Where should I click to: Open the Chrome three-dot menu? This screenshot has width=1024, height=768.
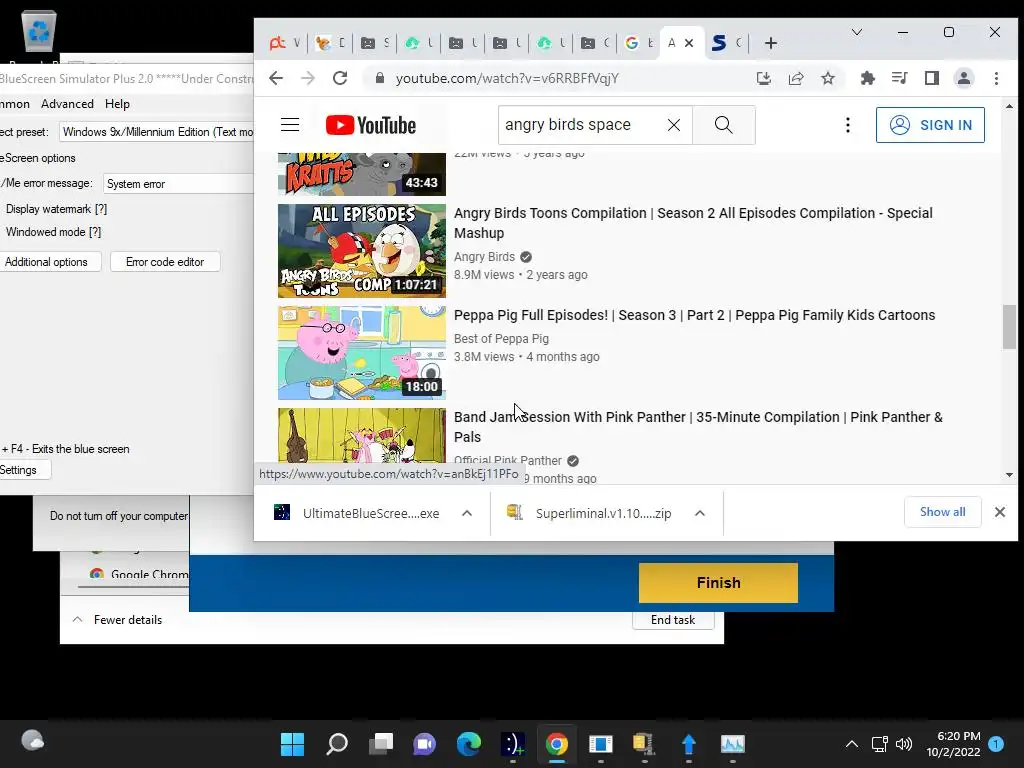click(996, 78)
